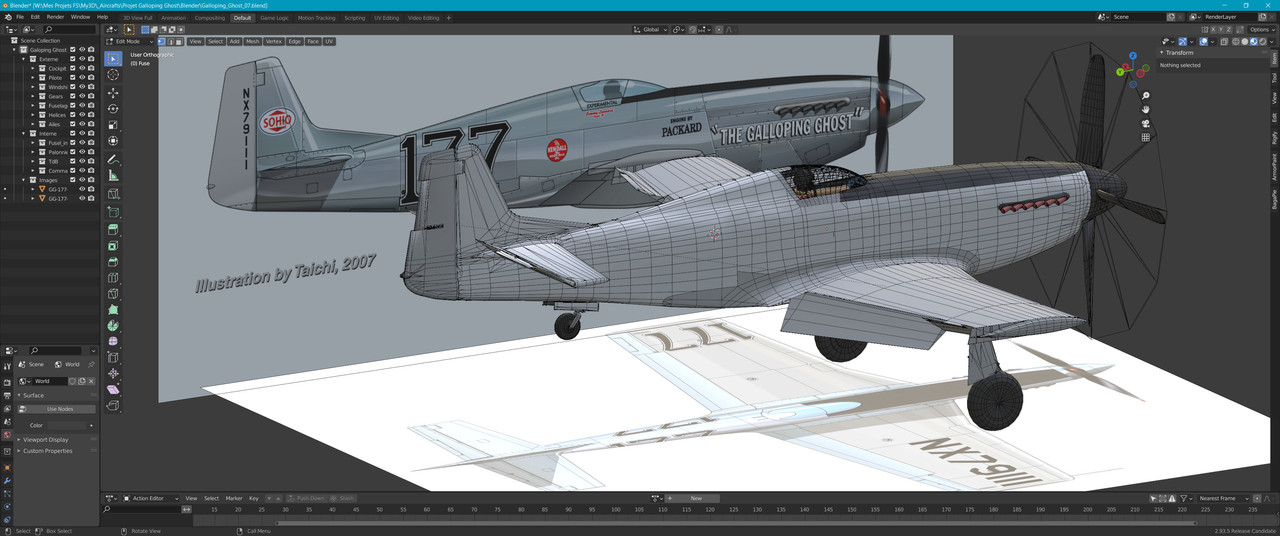Select the Knife tool
This screenshot has height=536, width=1280.
point(113,294)
